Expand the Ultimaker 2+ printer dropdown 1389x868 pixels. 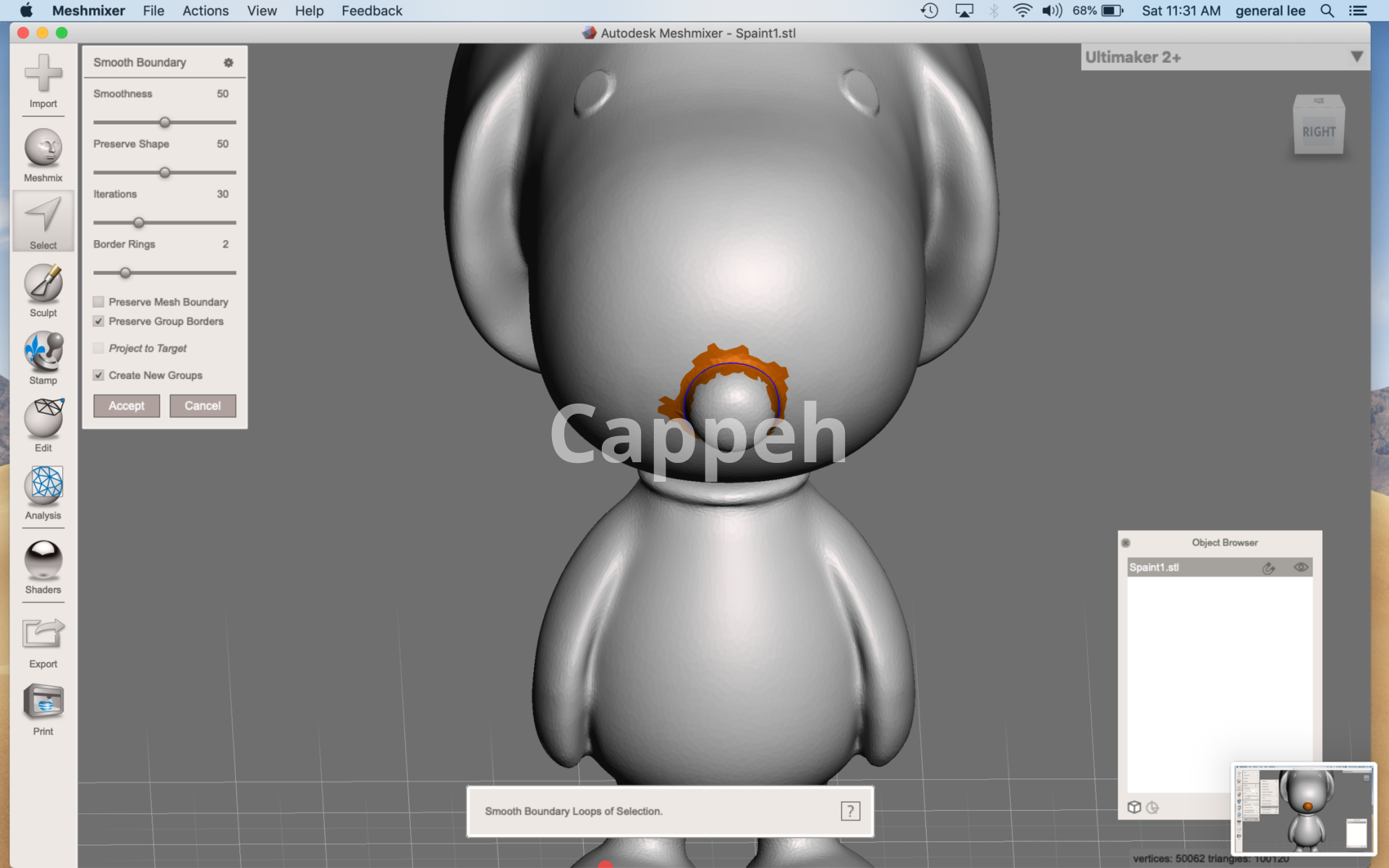pyautogui.click(x=1356, y=57)
